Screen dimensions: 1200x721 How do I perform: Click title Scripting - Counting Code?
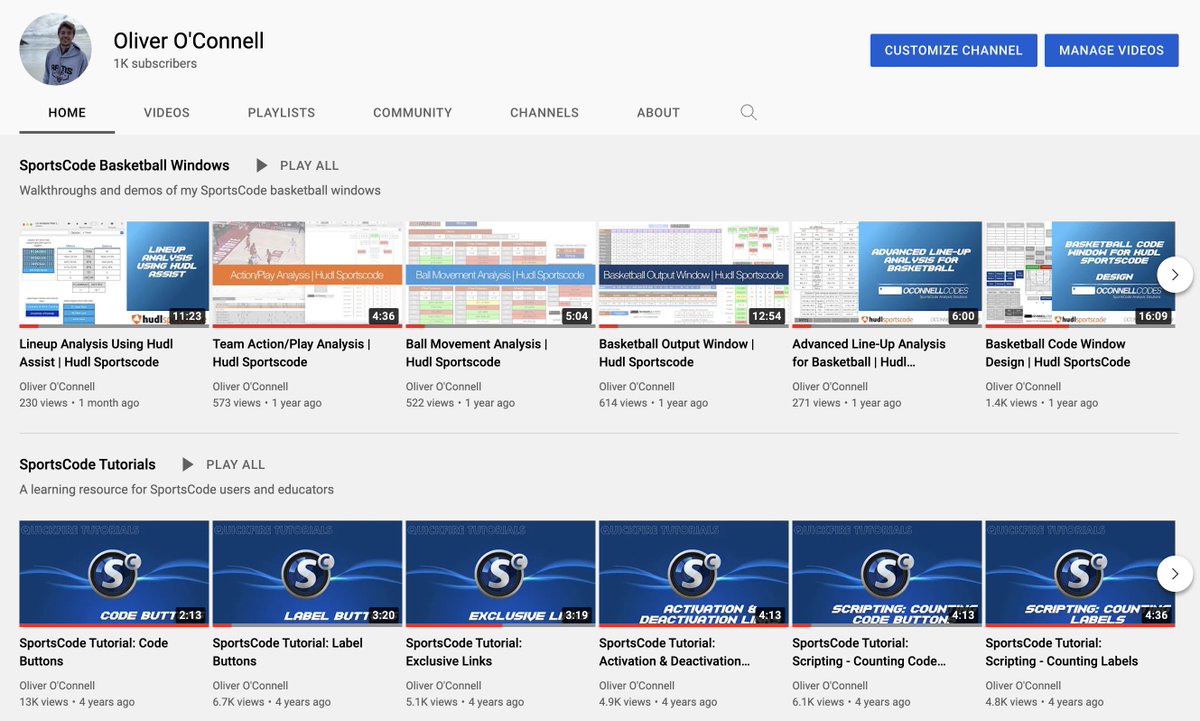tap(869, 652)
